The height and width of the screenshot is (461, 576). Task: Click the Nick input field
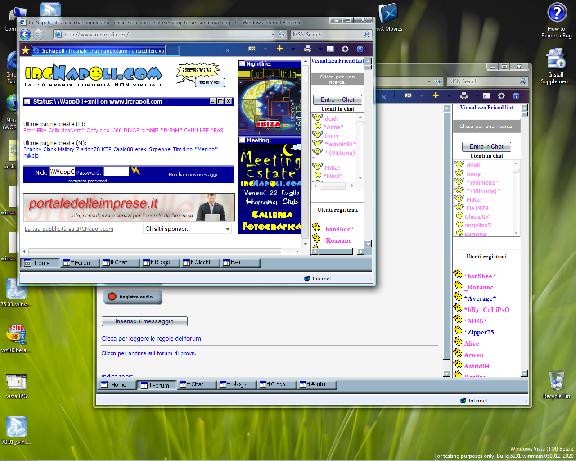point(62,171)
